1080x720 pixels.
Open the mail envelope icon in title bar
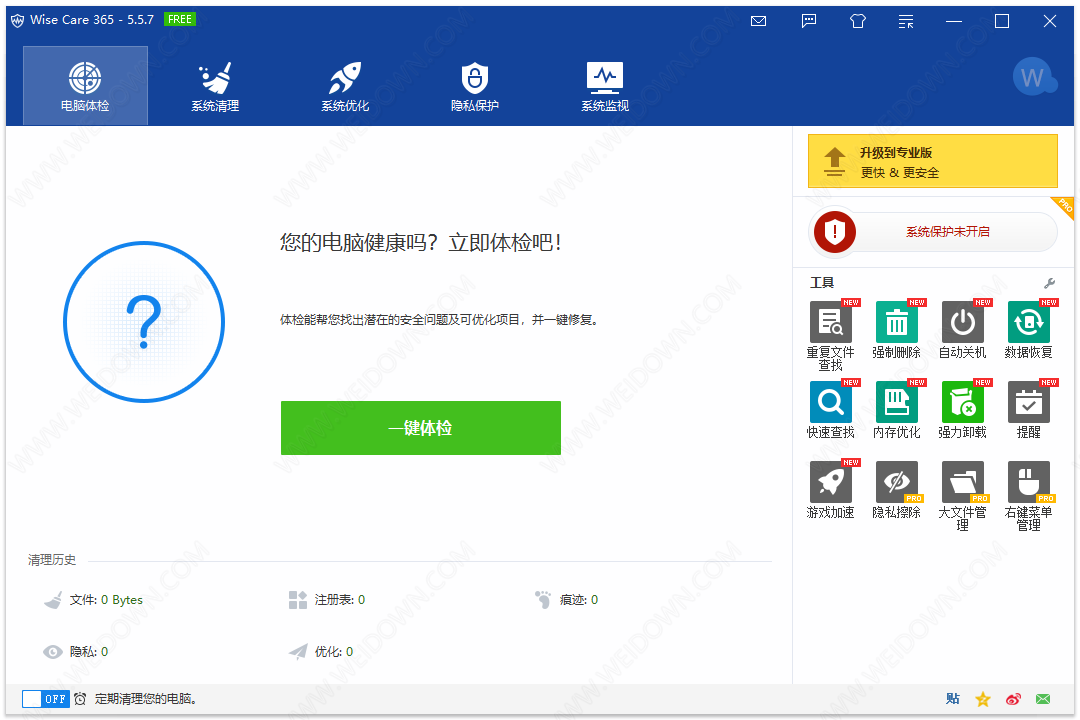(758, 21)
